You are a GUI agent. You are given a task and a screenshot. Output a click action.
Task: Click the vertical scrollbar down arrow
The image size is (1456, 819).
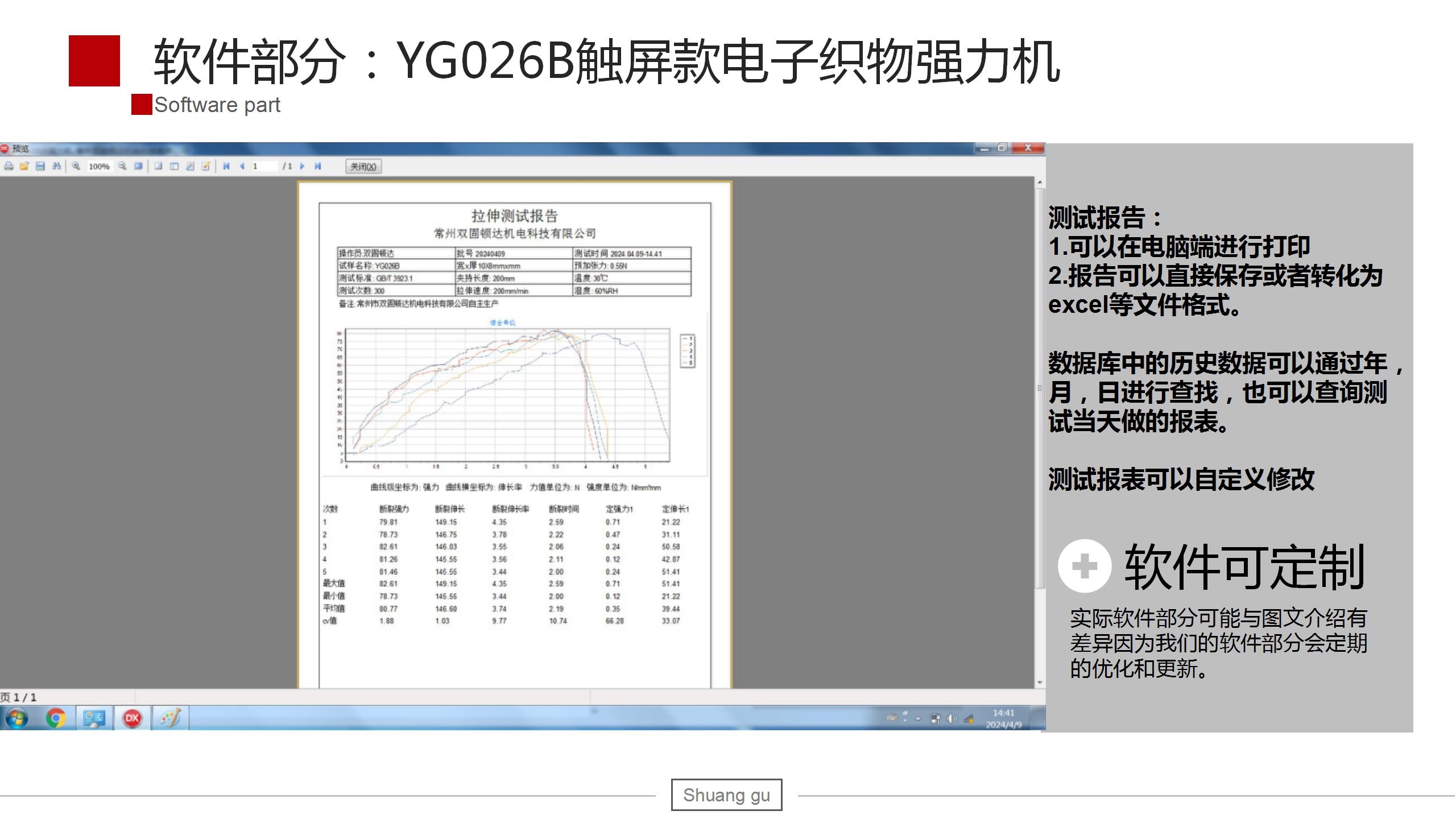(x=1040, y=682)
